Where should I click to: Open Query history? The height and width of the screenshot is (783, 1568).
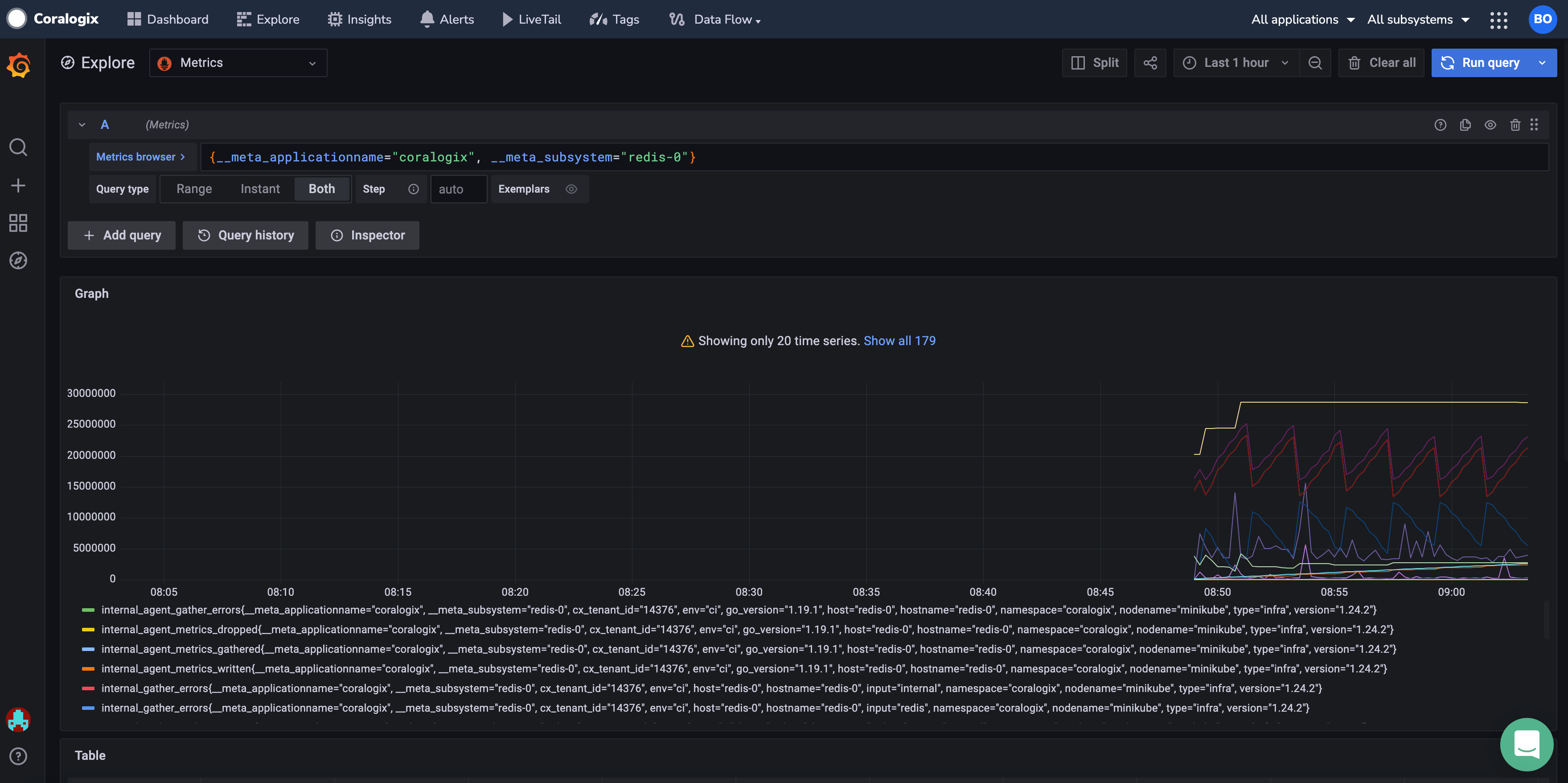(x=245, y=235)
